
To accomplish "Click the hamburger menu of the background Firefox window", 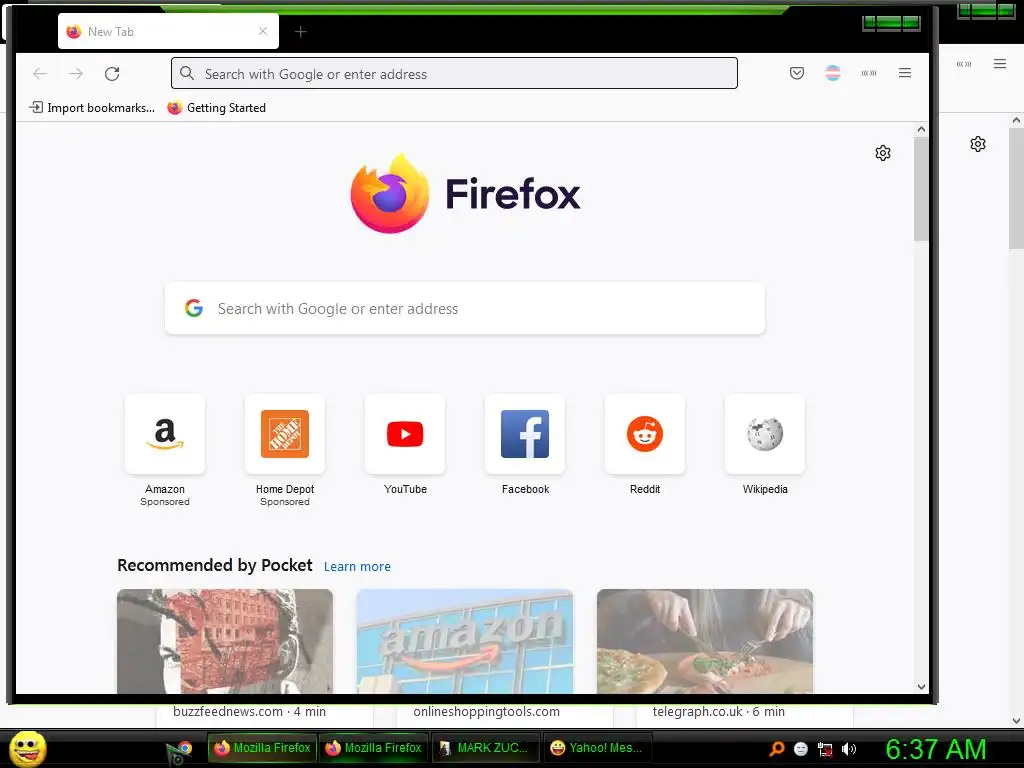I will 1000,63.
